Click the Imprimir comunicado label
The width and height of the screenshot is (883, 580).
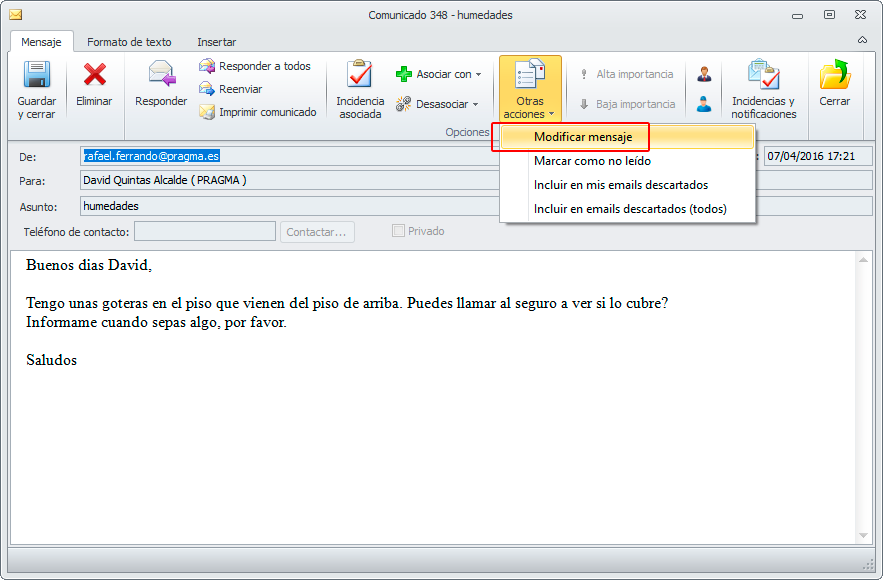pos(267,112)
